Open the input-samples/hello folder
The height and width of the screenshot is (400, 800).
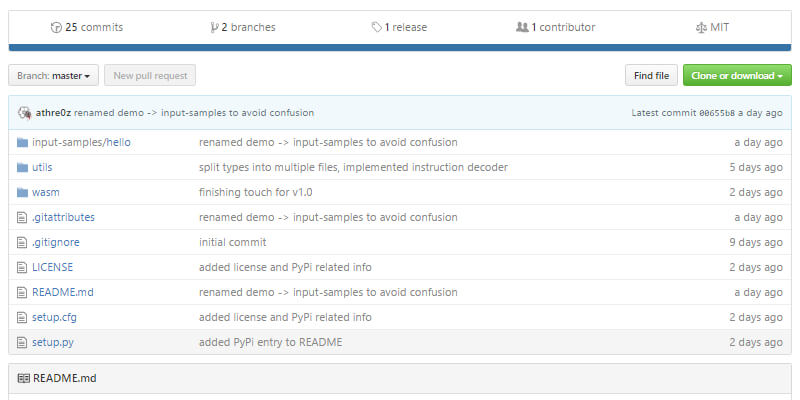(x=81, y=142)
